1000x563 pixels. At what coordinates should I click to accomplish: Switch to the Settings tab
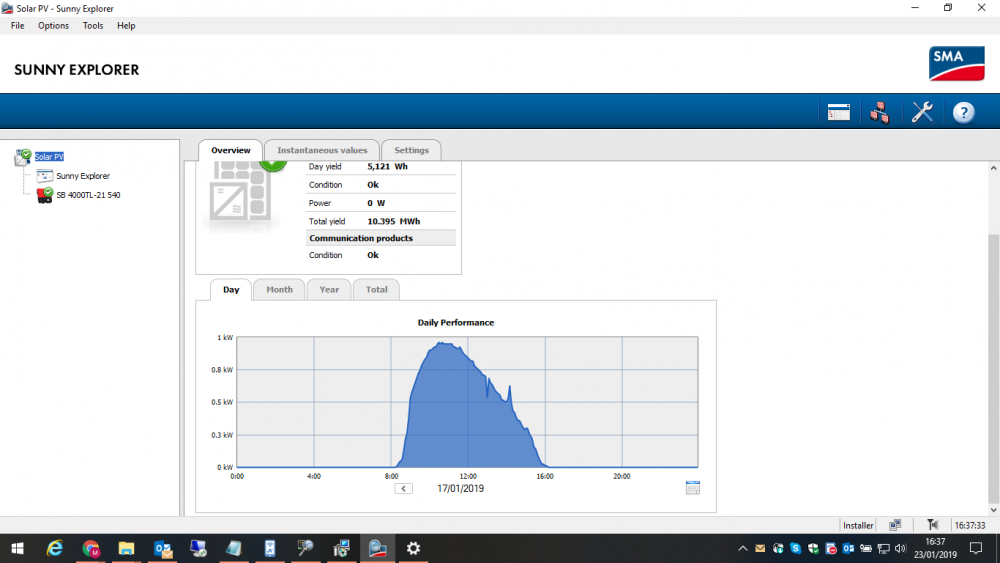tap(411, 150)
